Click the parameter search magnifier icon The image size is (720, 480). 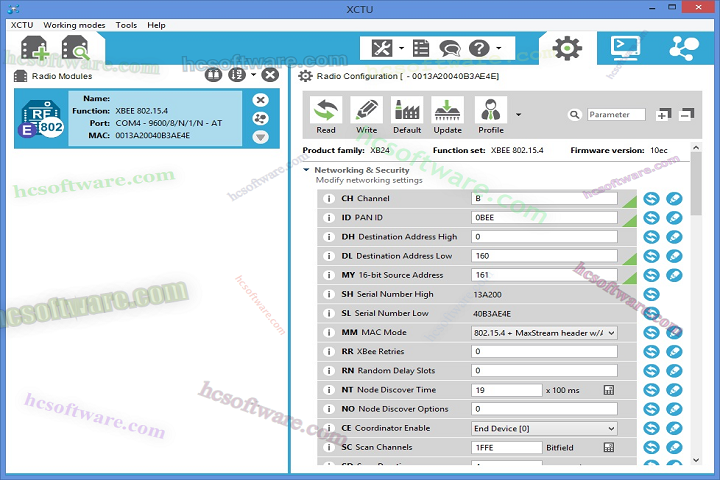pos(574,114)
